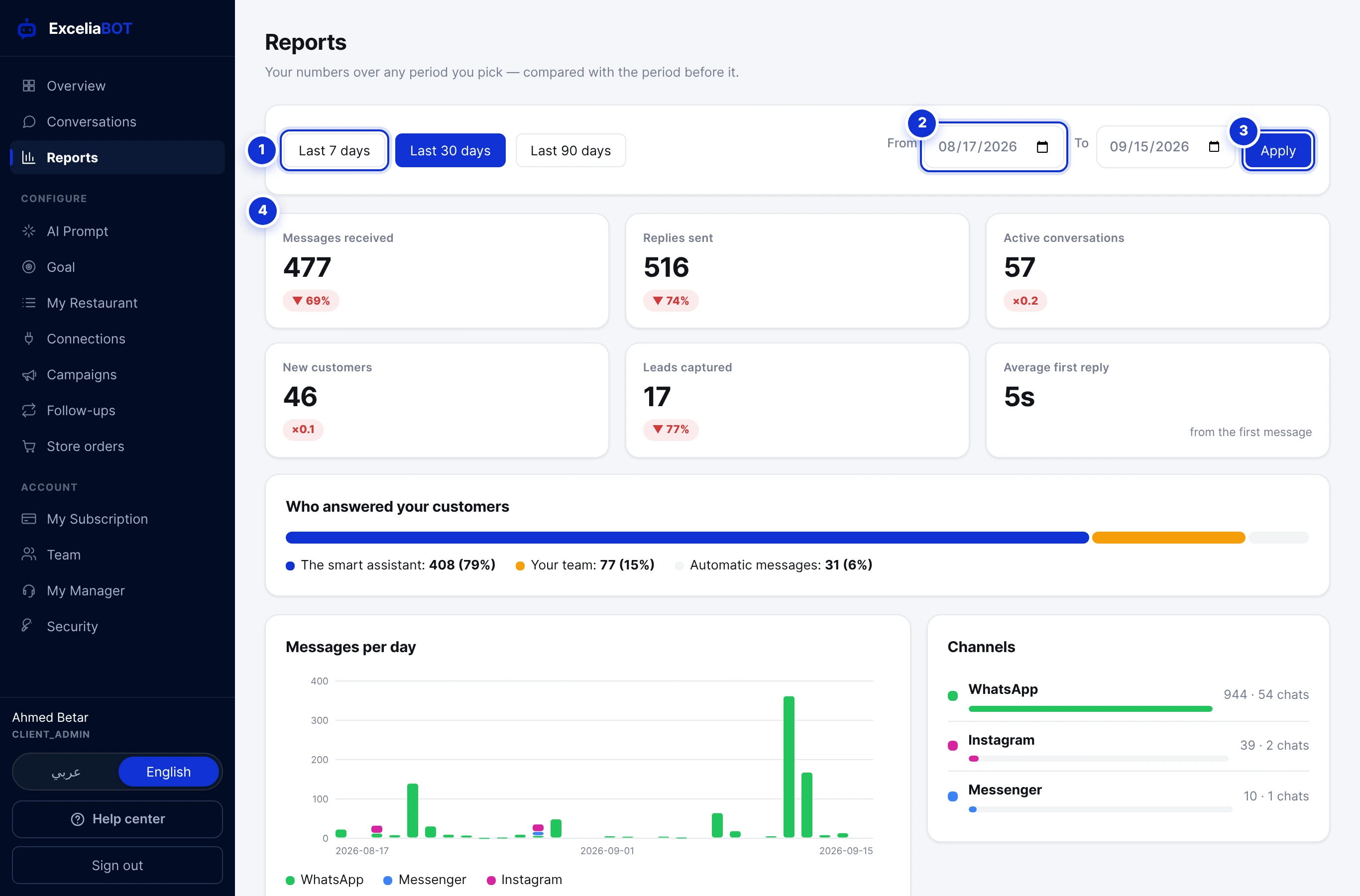The height and width of the screenshot is (896, 1360).
Task: Click the From date field 08/17/2026
Action: click(994, 147)
